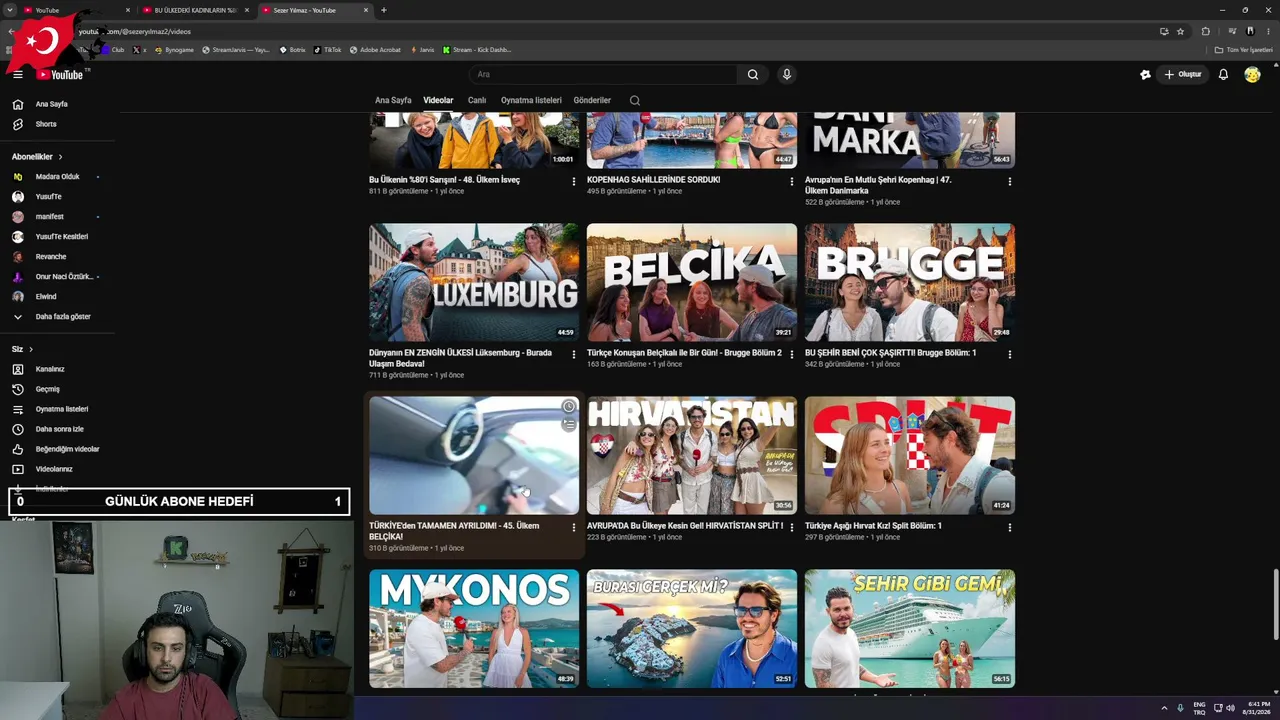Click the search magnifier button
Image resolution: width=1280 pixels, height=720 pixels.
(753, 74)
